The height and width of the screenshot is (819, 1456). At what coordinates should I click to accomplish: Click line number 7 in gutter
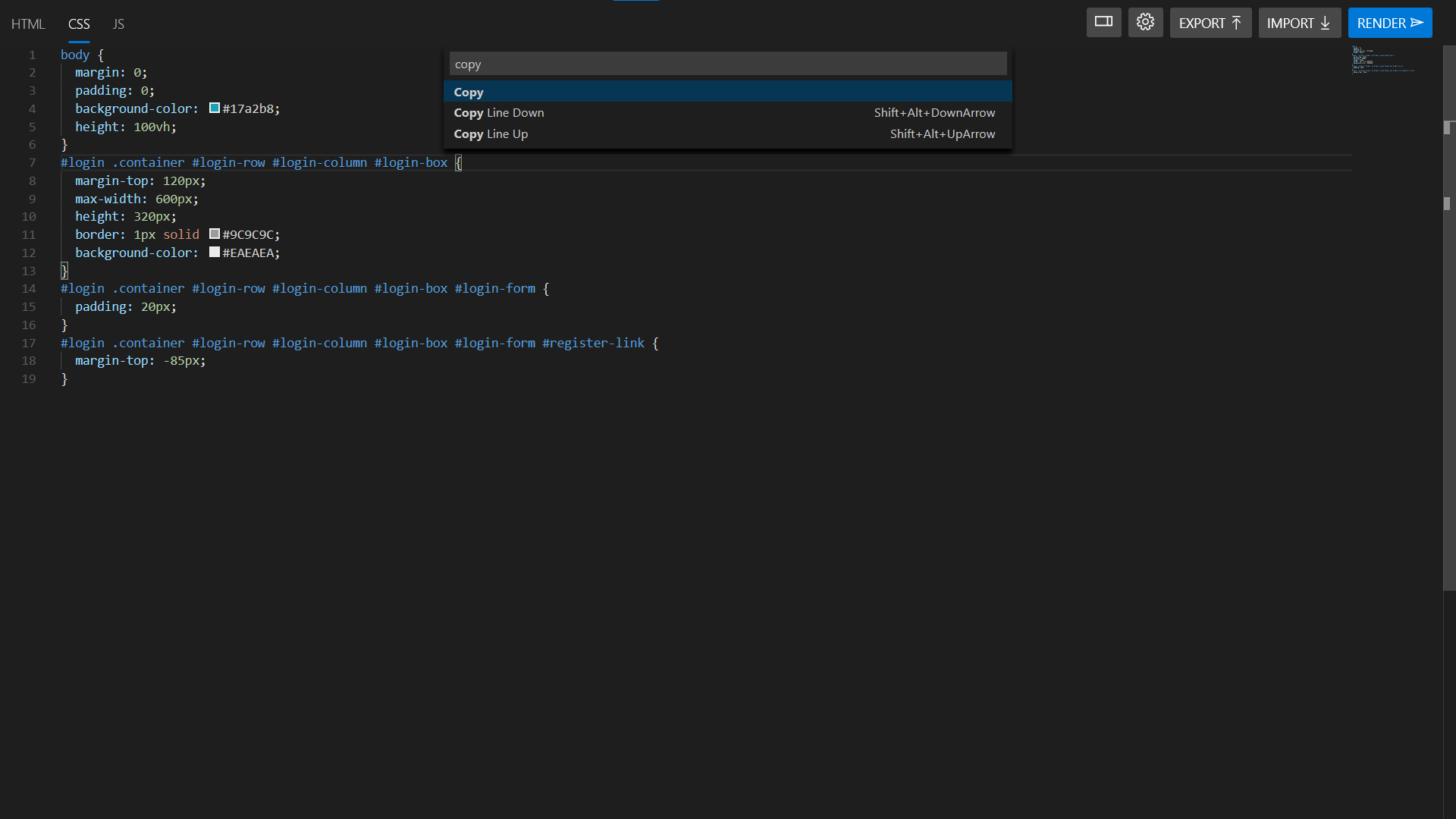32,163
